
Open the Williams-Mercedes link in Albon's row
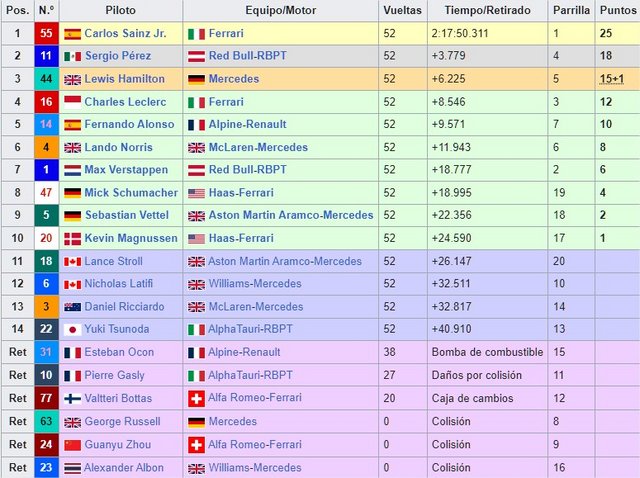(255, 468)
